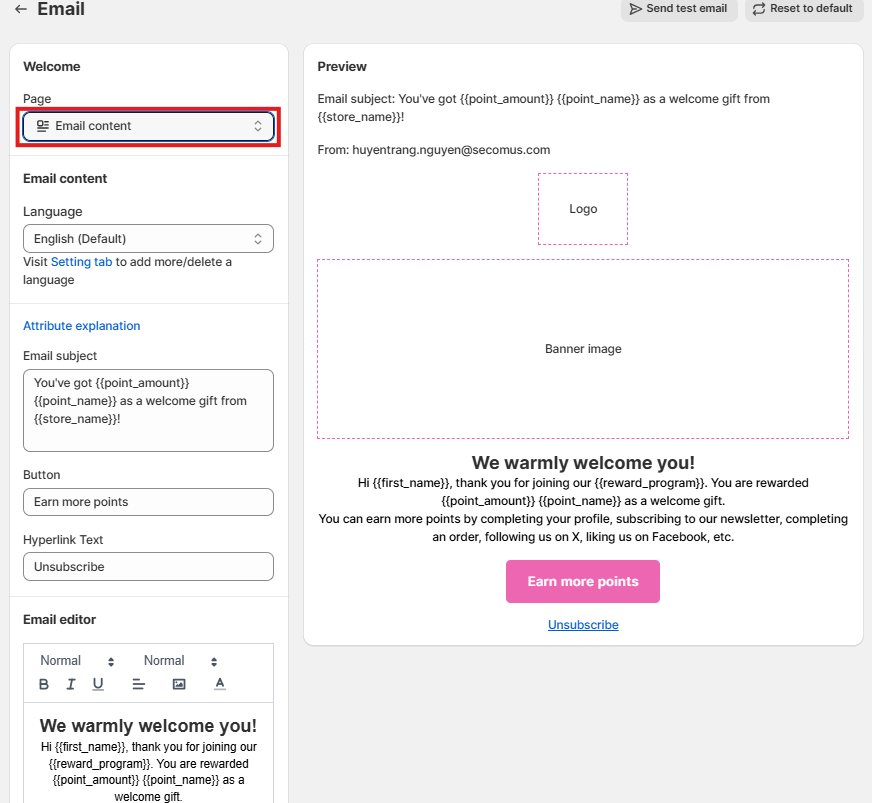Click the Attribute explanation link
872x803 pixels.
pos(82,326)
